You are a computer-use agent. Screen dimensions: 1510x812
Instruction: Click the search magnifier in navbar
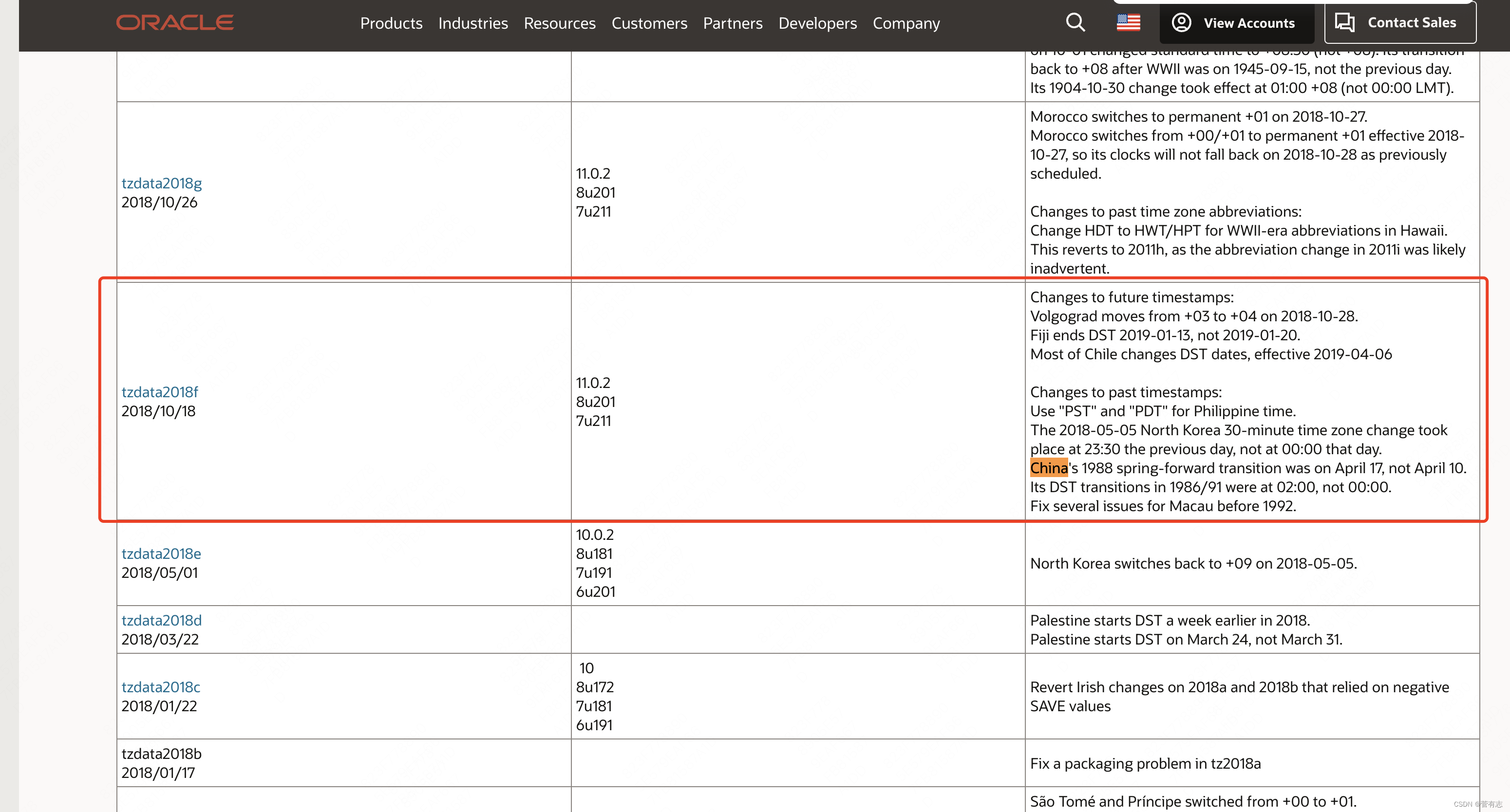click(x=1074, y=22)
